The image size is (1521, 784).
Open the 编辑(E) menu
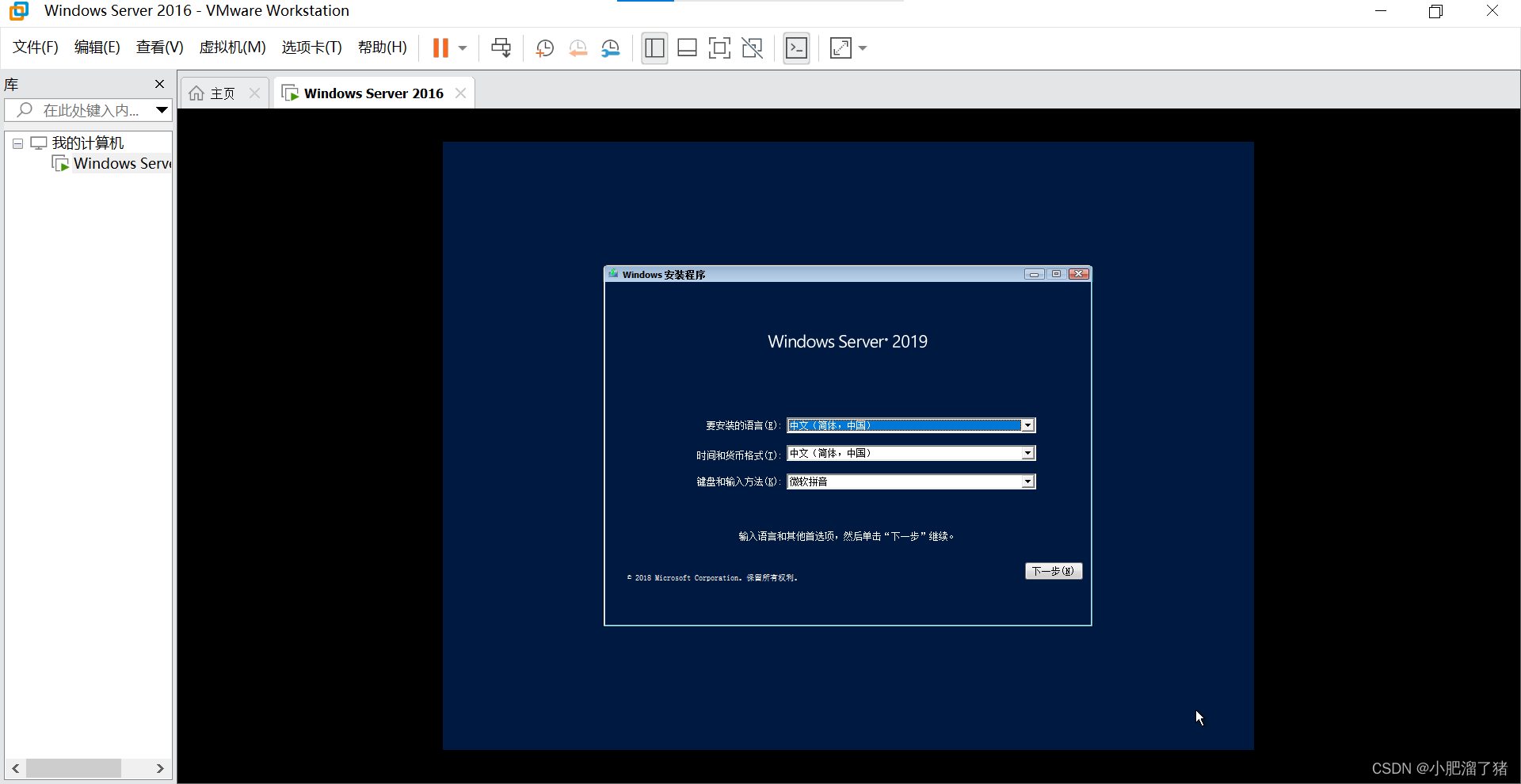pos(97,48)
